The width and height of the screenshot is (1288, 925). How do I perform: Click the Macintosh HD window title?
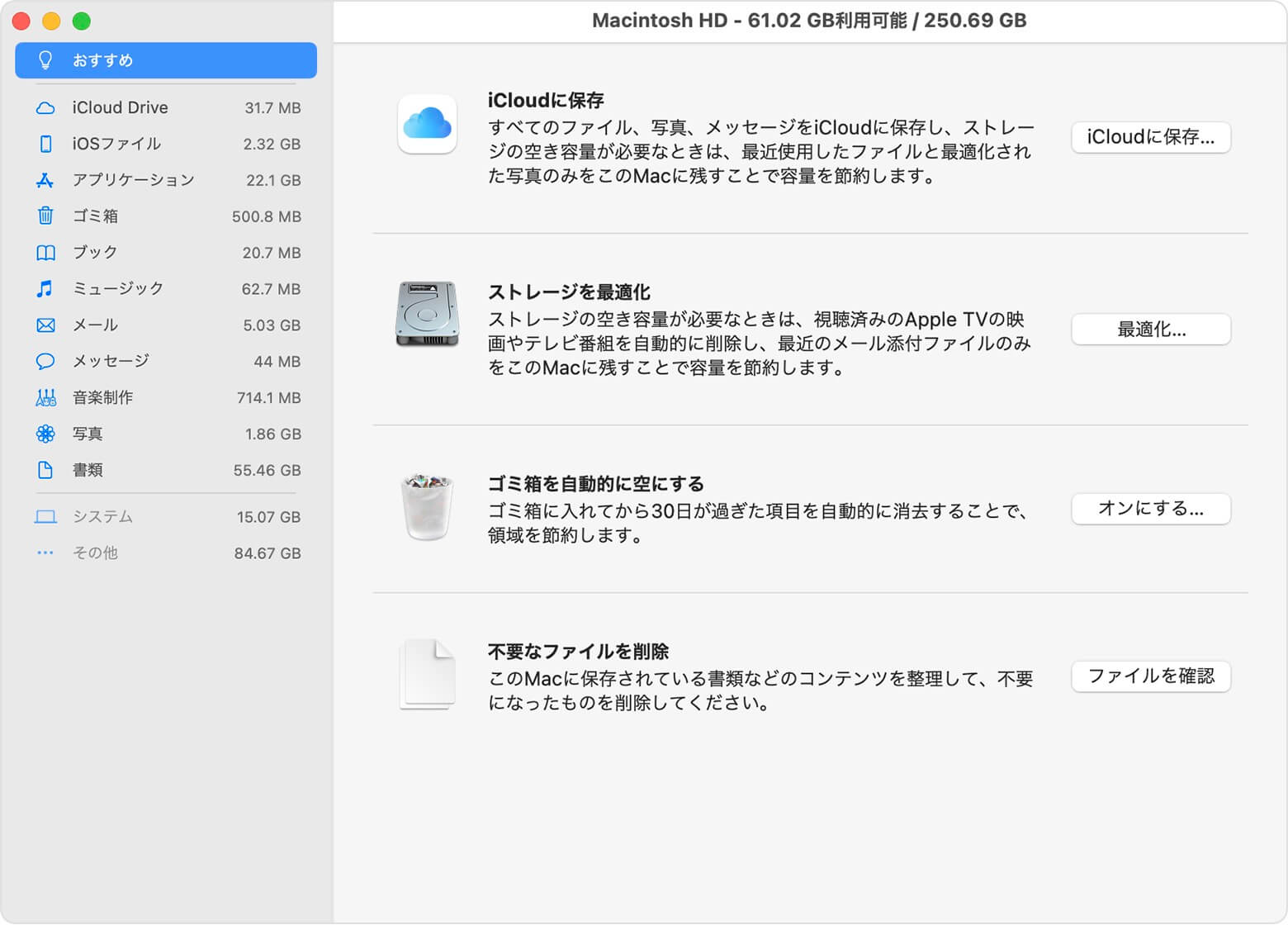809,21
